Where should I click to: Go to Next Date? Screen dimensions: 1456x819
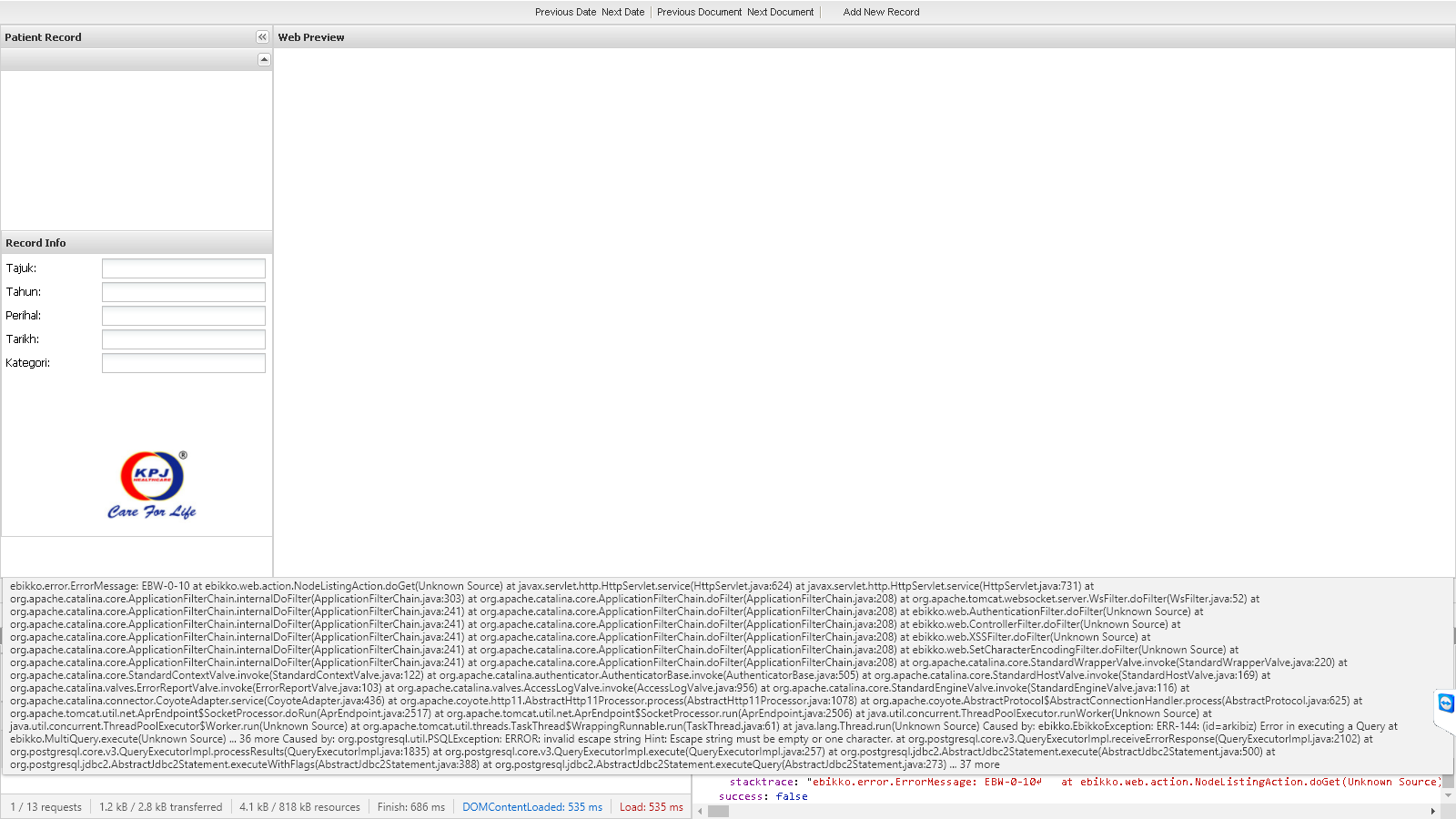click(x=622, y=13)
